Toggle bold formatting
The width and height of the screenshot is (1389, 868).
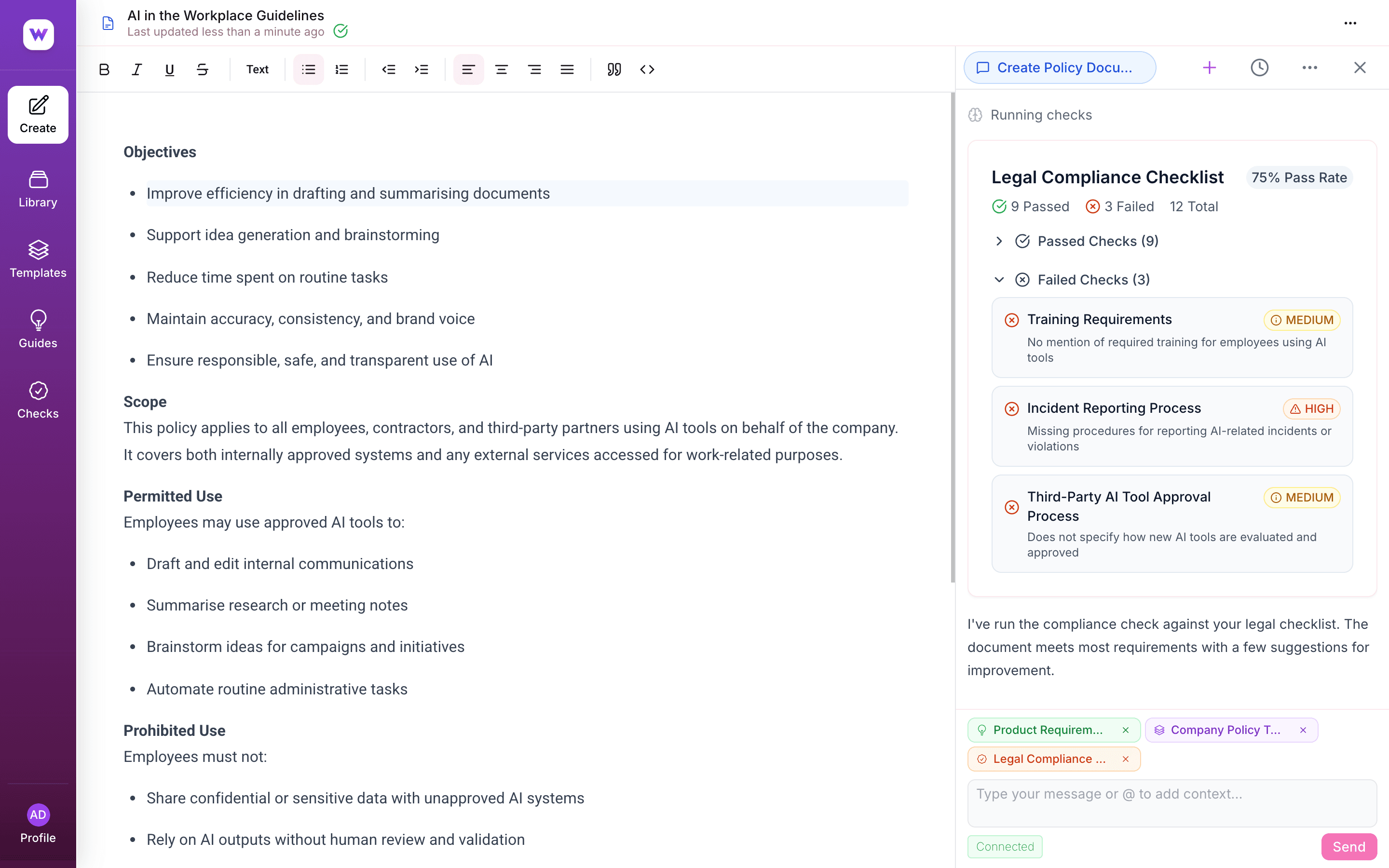(104, 69)
